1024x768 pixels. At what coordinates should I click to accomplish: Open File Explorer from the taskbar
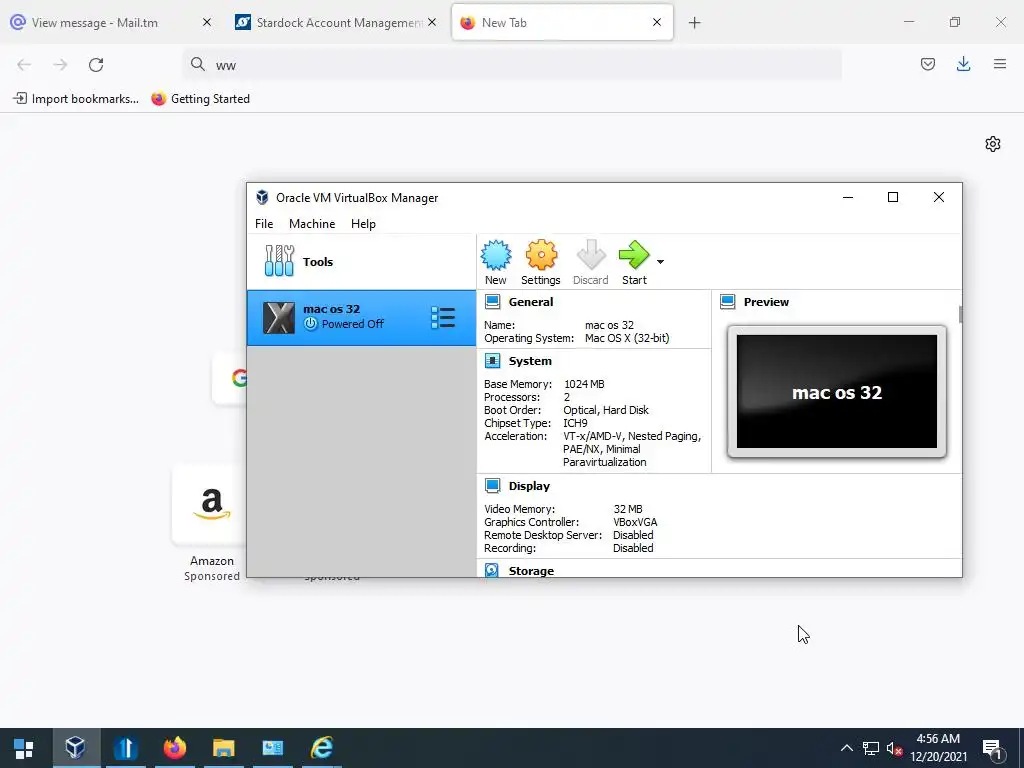(x=223, y=748)
